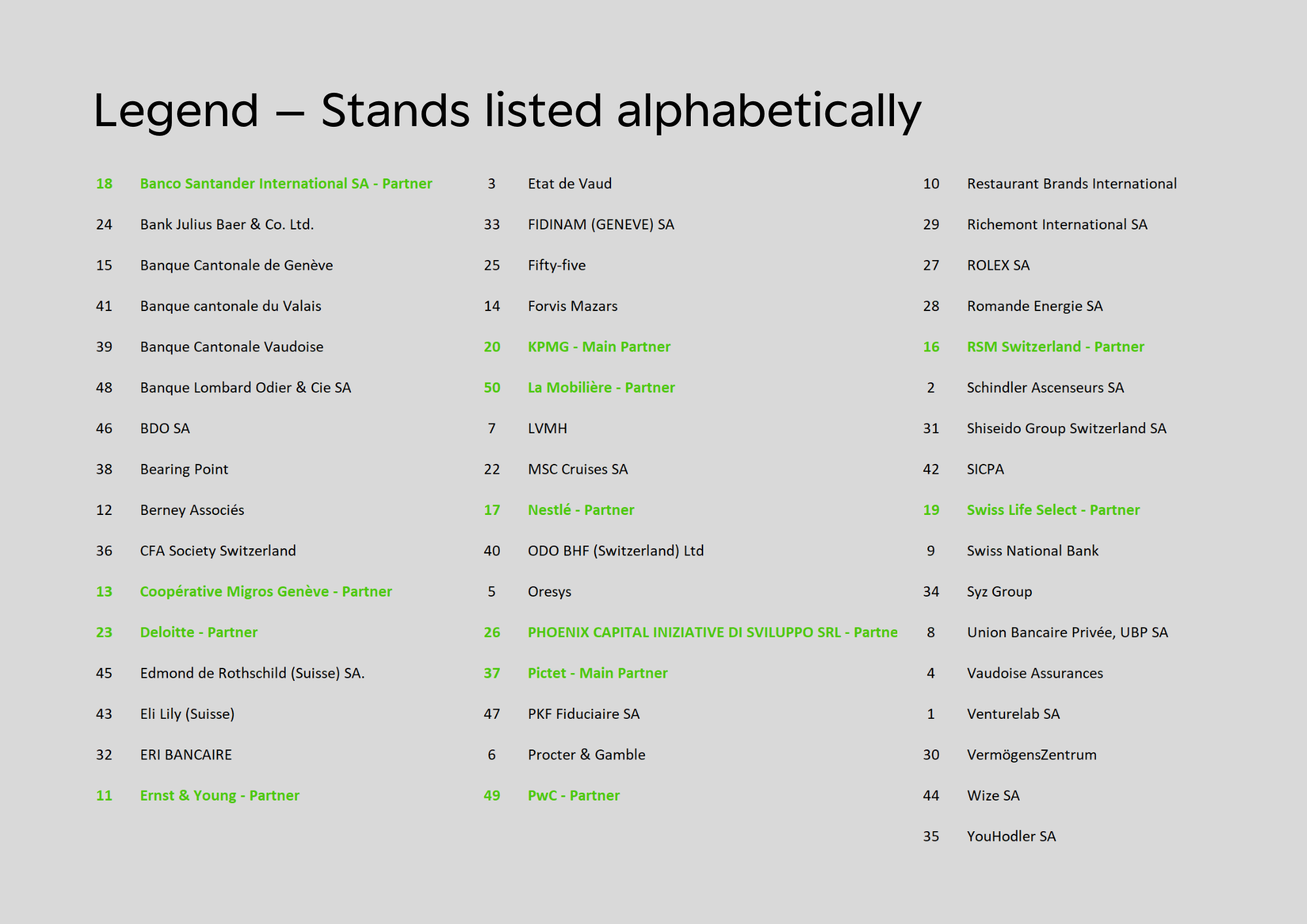This screenshot has height=924, width=1307.
Task: Click the Procter & Gamble entry
Action: click(x=586, y=755)
